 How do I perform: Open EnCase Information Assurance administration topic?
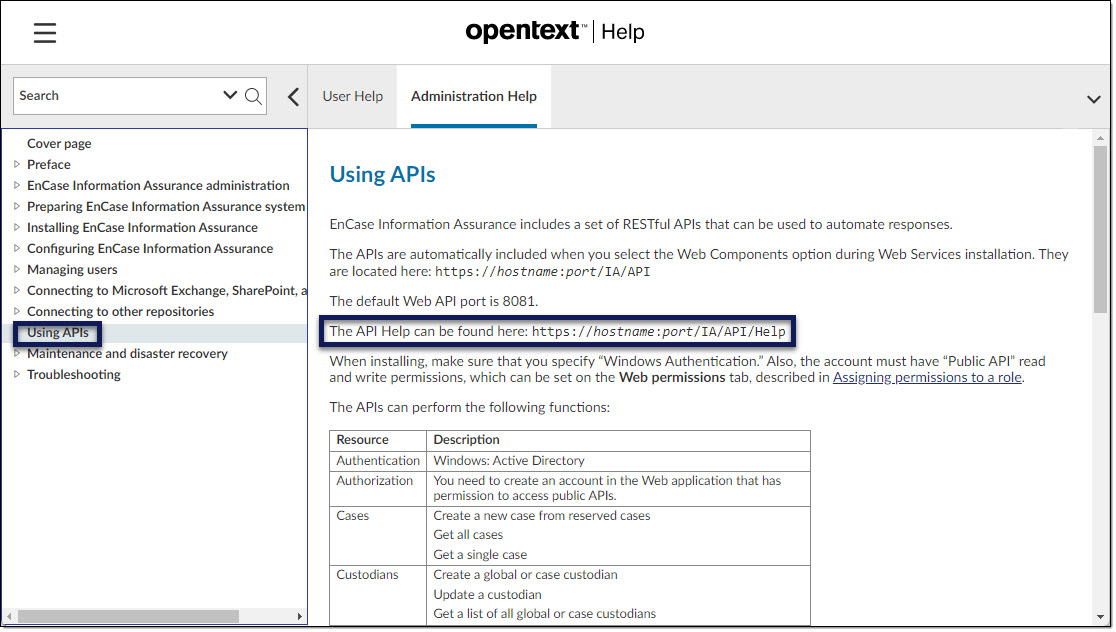158,185
